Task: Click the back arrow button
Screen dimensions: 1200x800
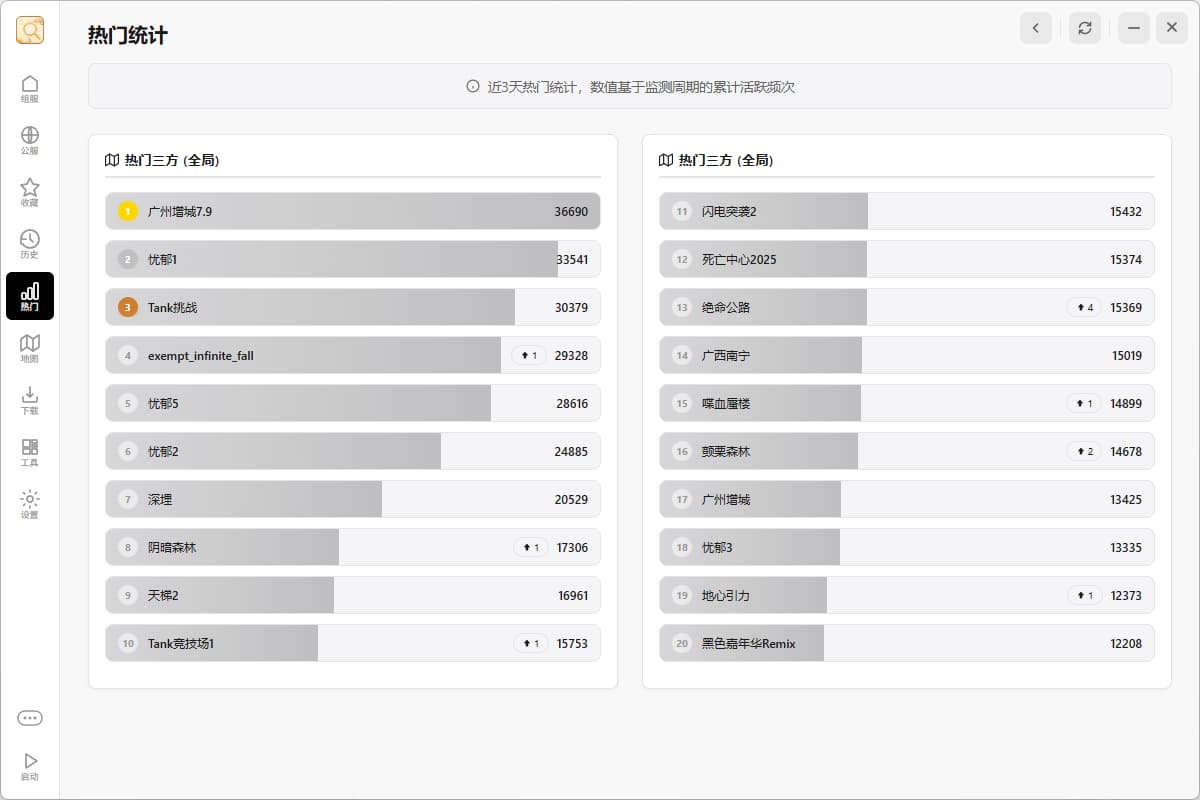Action: pyautogui.click(x=1036, y=28)
